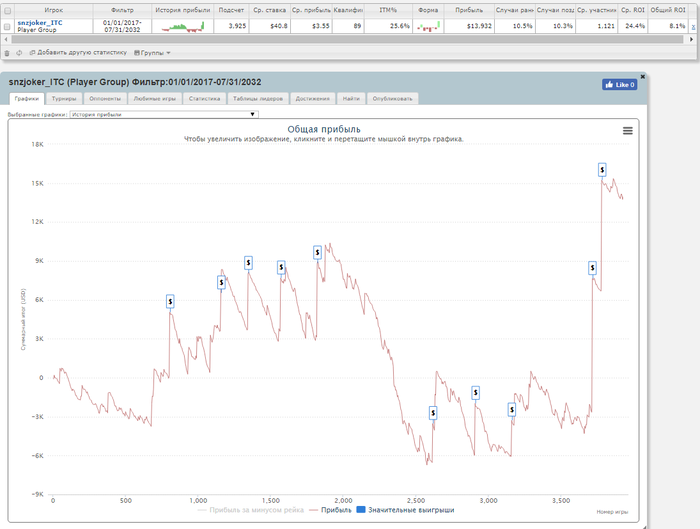Click the $ marker near game 1,570
The width and height of the screenshot is (700, 529).
pyautogui.click(x=281, y=267)
